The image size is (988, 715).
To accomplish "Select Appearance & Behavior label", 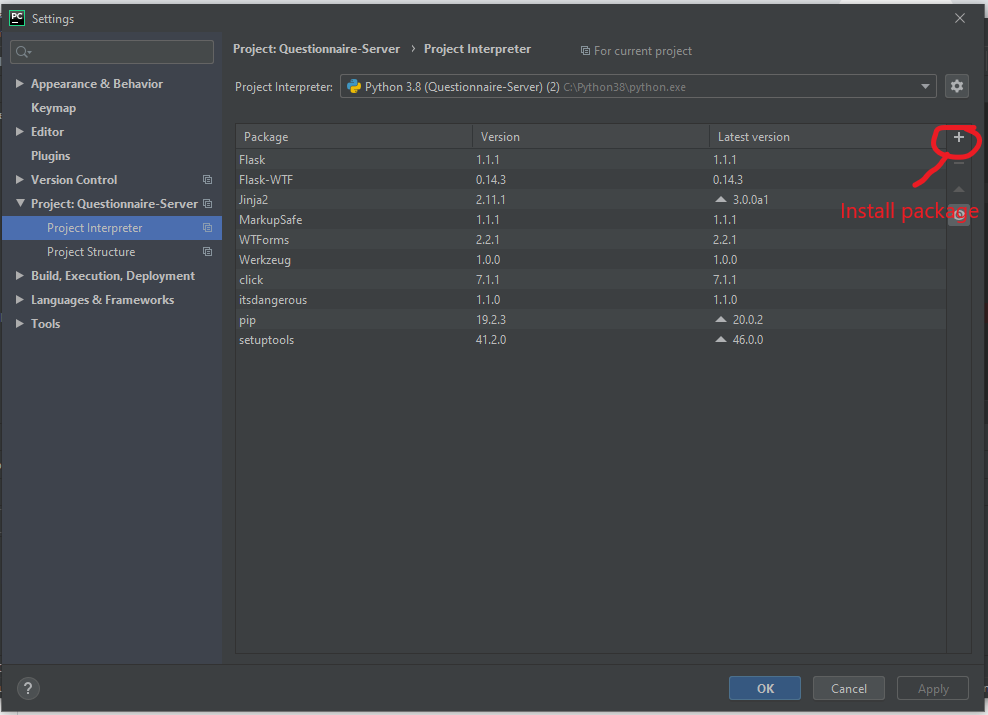I will (x=97, y=84).
